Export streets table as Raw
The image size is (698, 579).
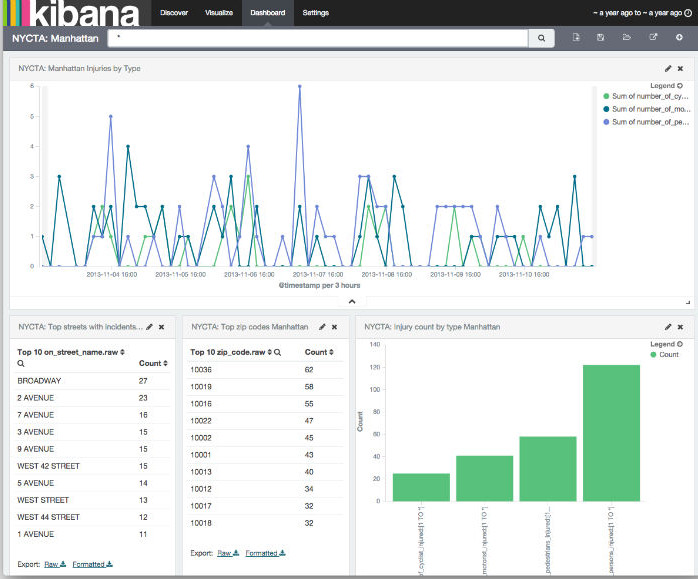[55, 564]
